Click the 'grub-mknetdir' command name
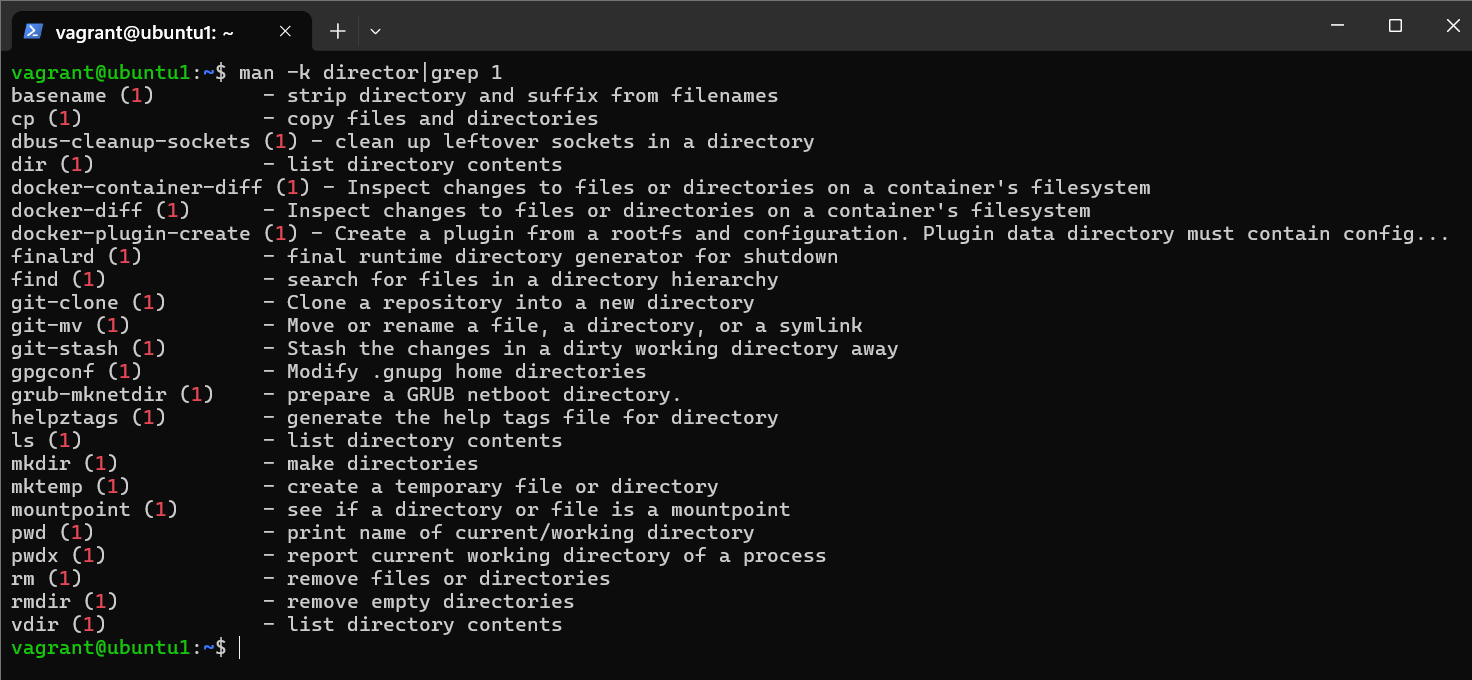Image resolution: width=1472 pixels, height=680 pixels. tap(88, 395)
